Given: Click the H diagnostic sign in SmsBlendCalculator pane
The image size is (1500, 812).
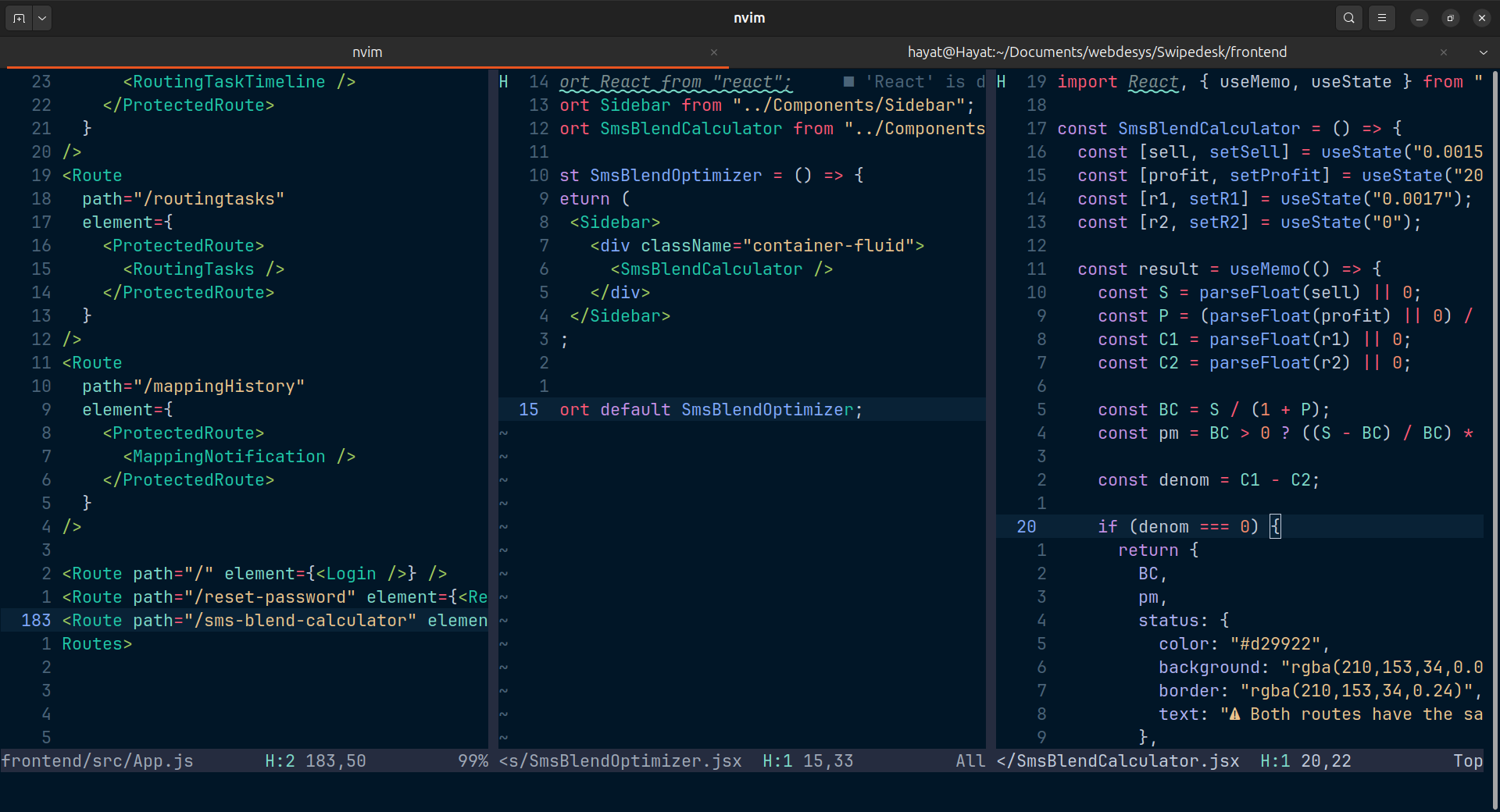Looking at the screenshot, I should 1002,82.
